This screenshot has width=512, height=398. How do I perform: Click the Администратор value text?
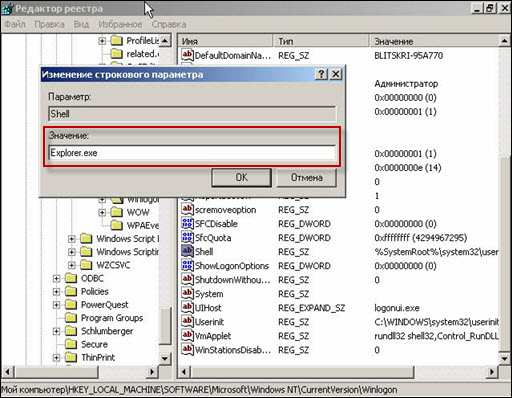406,83
